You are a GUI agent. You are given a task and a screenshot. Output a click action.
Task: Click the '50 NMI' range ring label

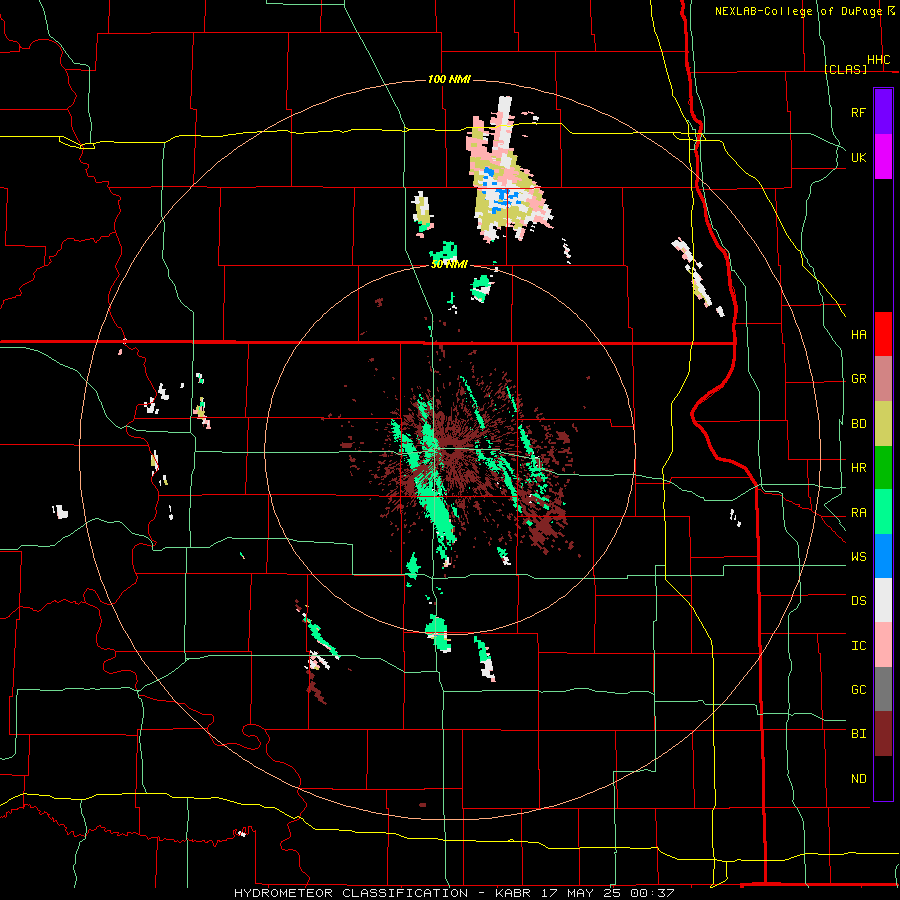click(449, 265)
